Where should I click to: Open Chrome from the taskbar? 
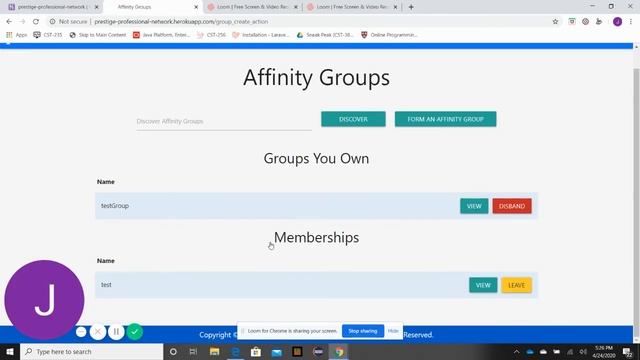pyautogui.click(x=339, y=352)
